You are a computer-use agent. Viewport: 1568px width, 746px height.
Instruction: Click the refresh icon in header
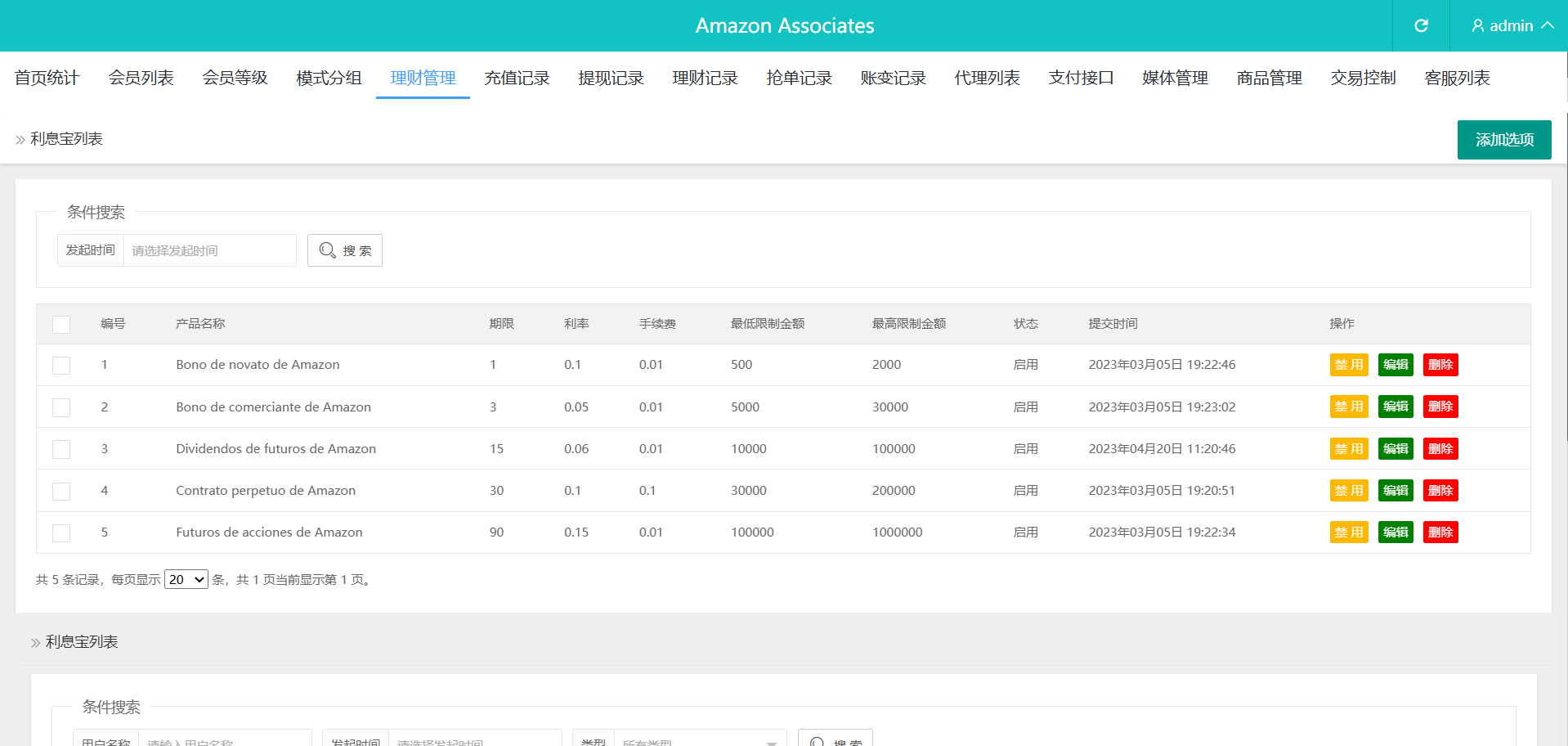pos(1421,25)
